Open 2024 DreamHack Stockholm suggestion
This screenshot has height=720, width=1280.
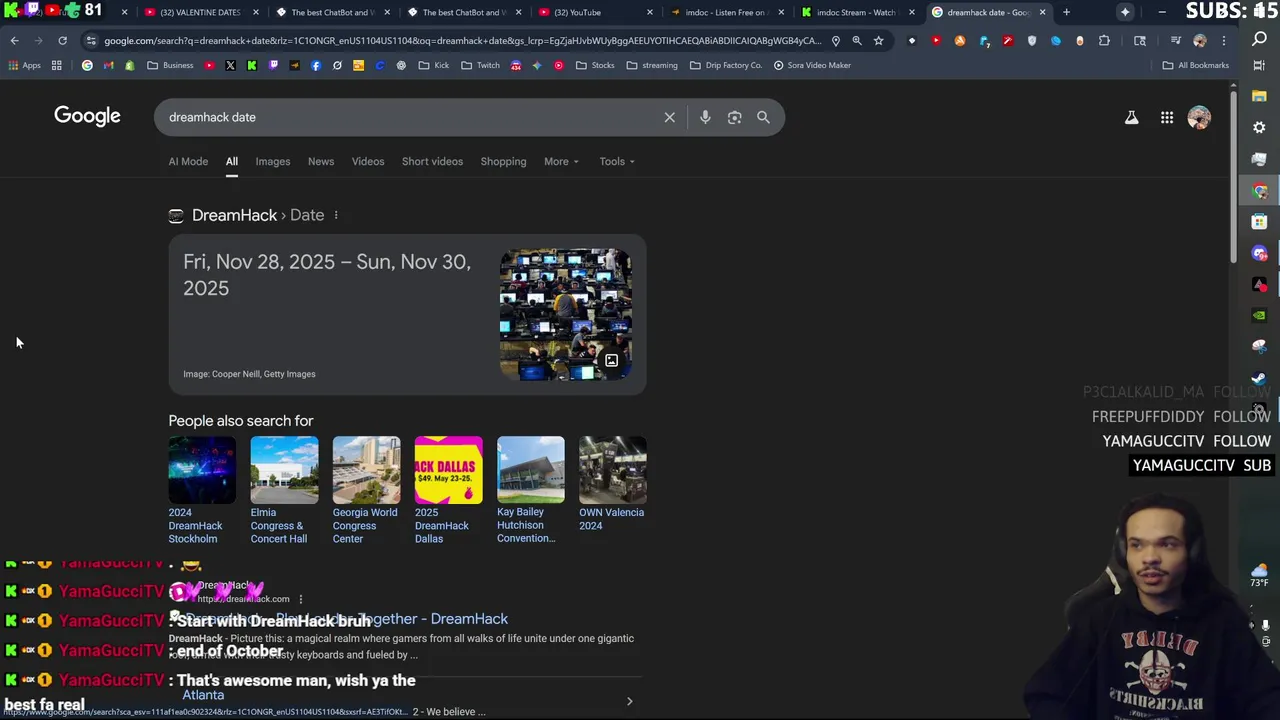(x=202, y=490)
